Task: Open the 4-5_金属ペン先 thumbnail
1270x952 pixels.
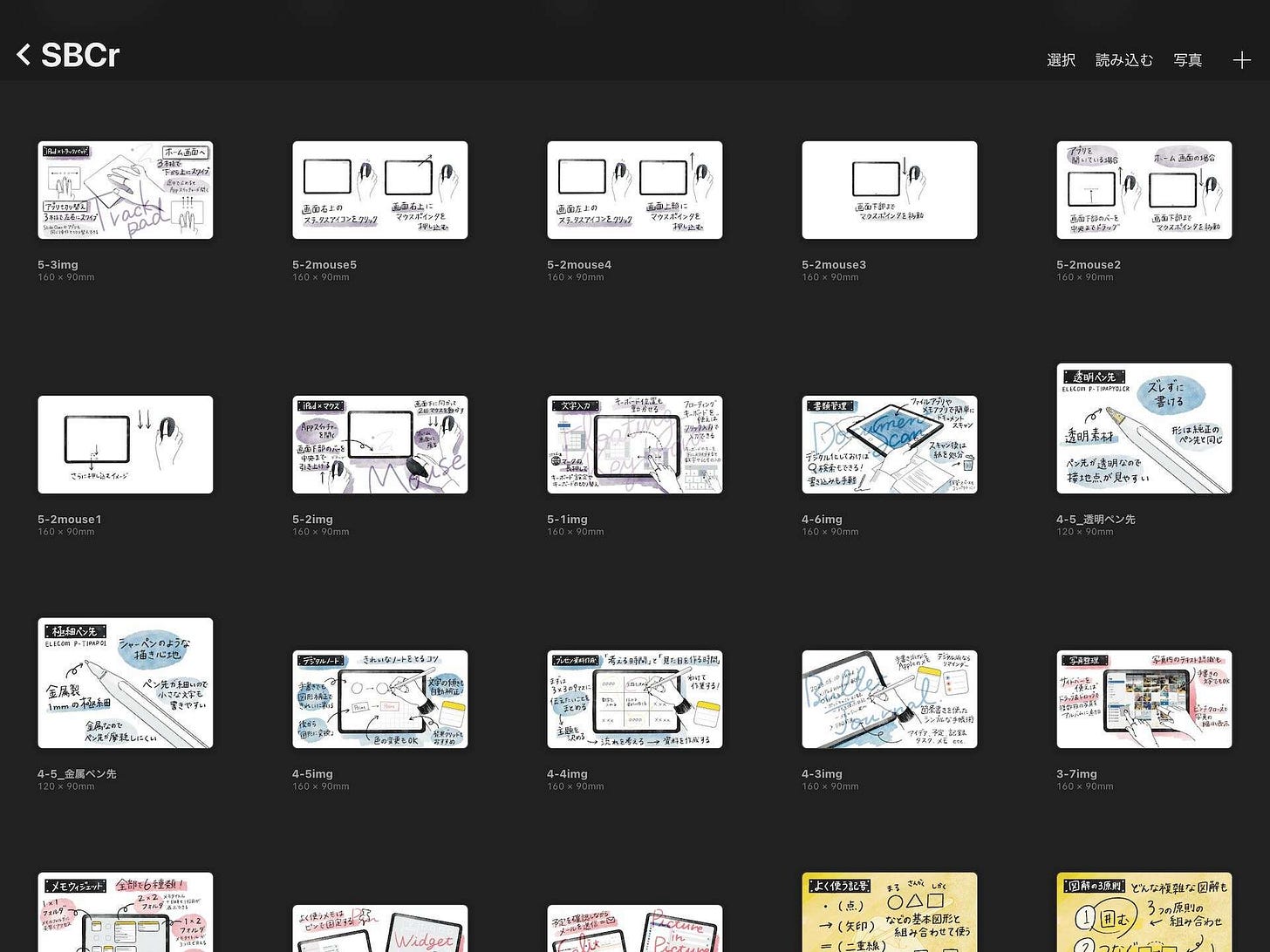Action: 126,683
